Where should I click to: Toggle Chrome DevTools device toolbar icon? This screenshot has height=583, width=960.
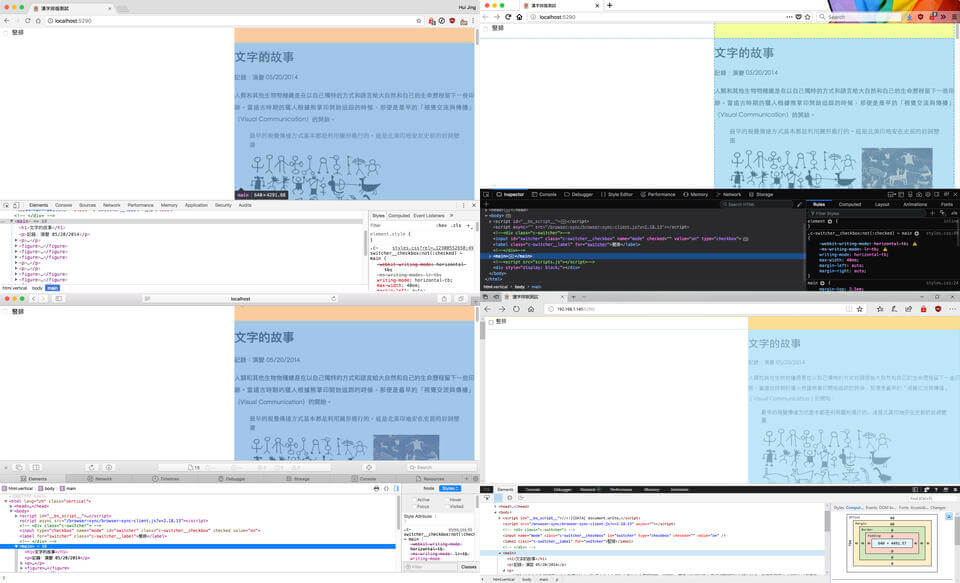[16, 205]
